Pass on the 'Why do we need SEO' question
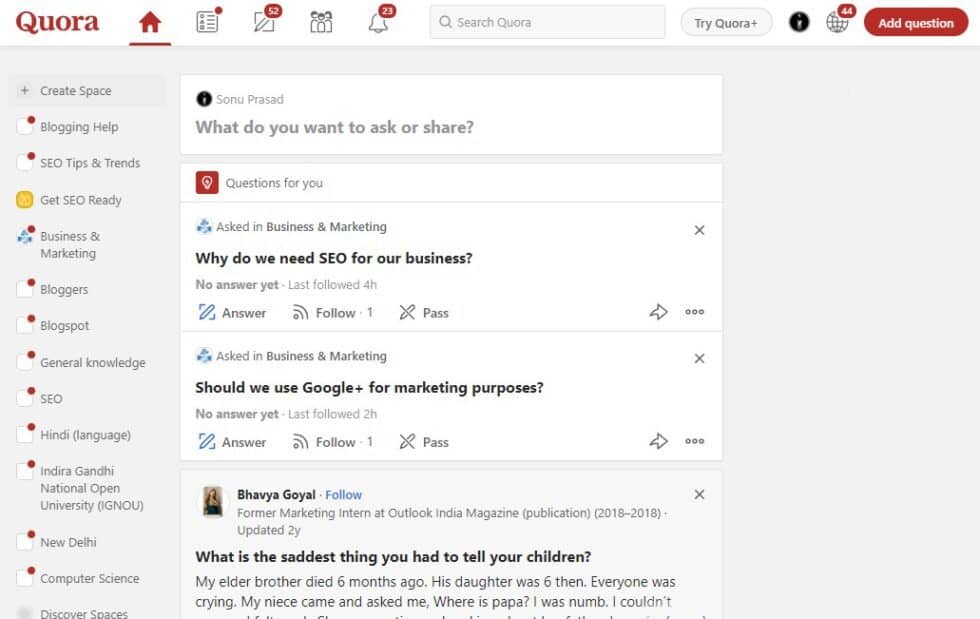Screen dimensions: 980x619 (x=424, y=313)
